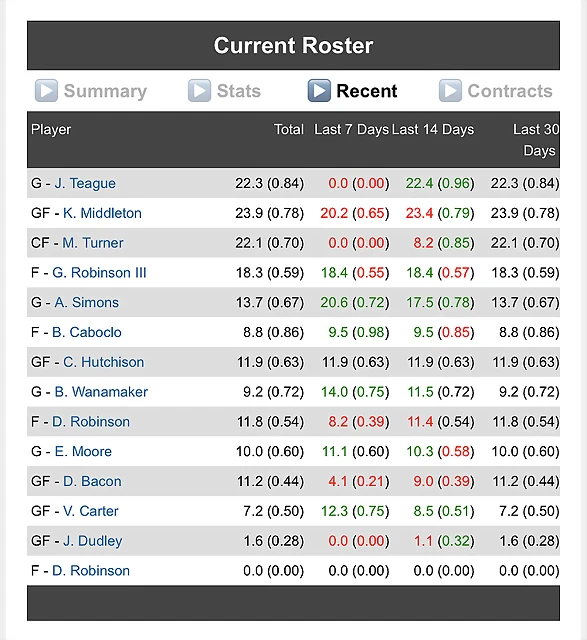Viewport: 587px width, 640px height.
Task: Click the Last 7 Days column header
Action: pyautogui.click(x=351, y=129)
